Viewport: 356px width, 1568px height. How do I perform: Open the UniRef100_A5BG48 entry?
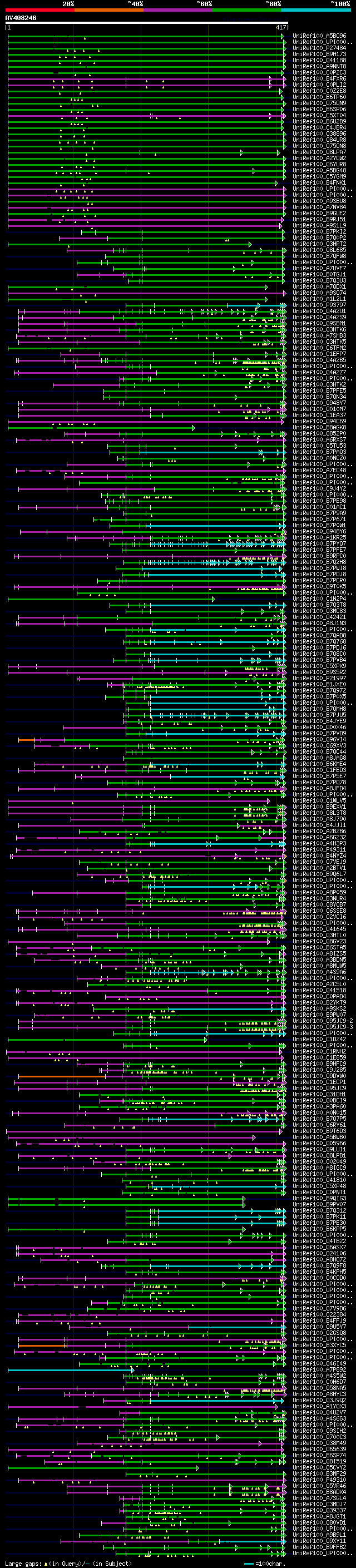(319, 170)
